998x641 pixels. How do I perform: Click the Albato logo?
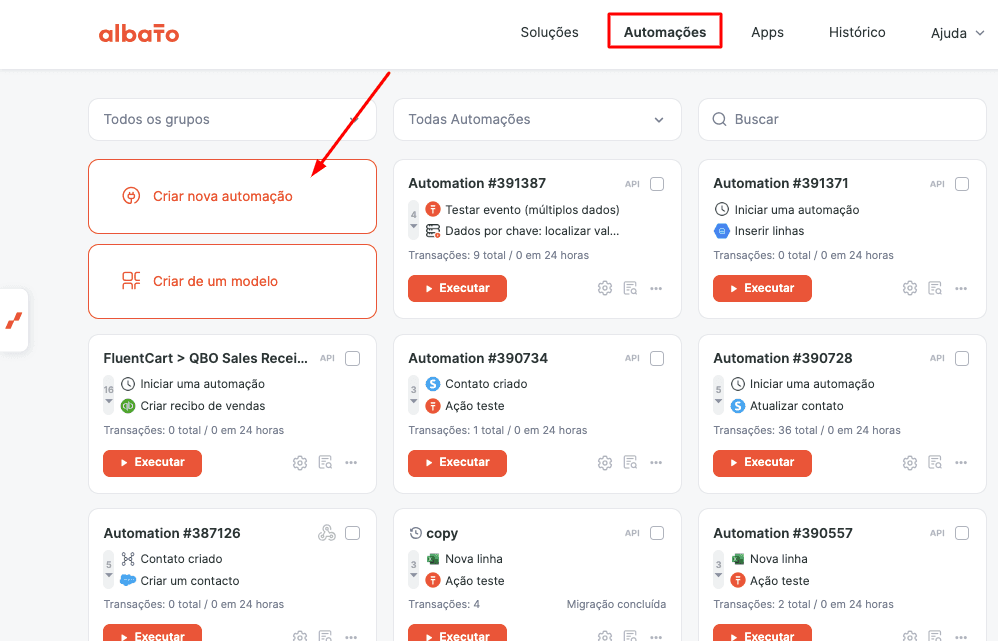(139, 33)
